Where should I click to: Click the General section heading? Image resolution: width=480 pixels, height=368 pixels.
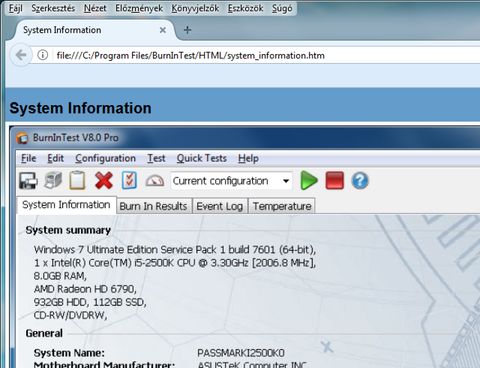(x=44, y=333)
